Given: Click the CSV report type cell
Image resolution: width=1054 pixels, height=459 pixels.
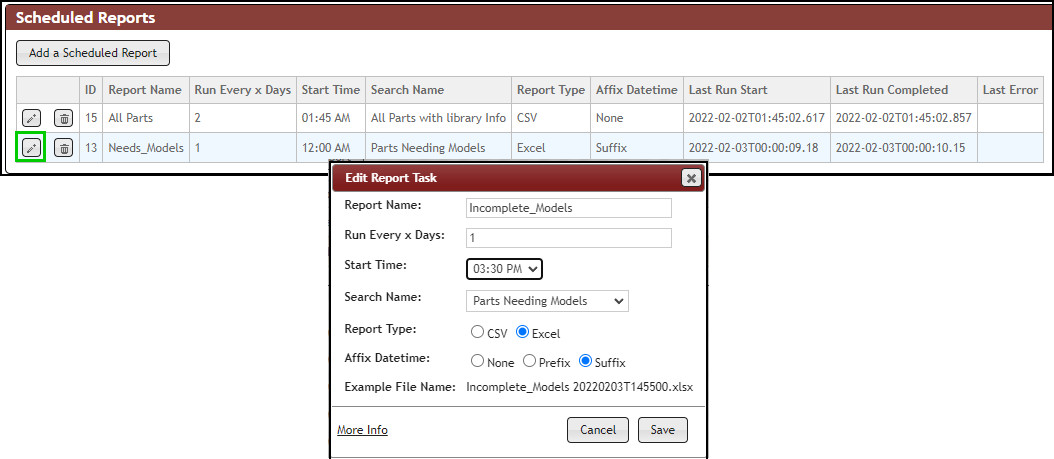Looking at the screenshot, I should click(551, 118).
